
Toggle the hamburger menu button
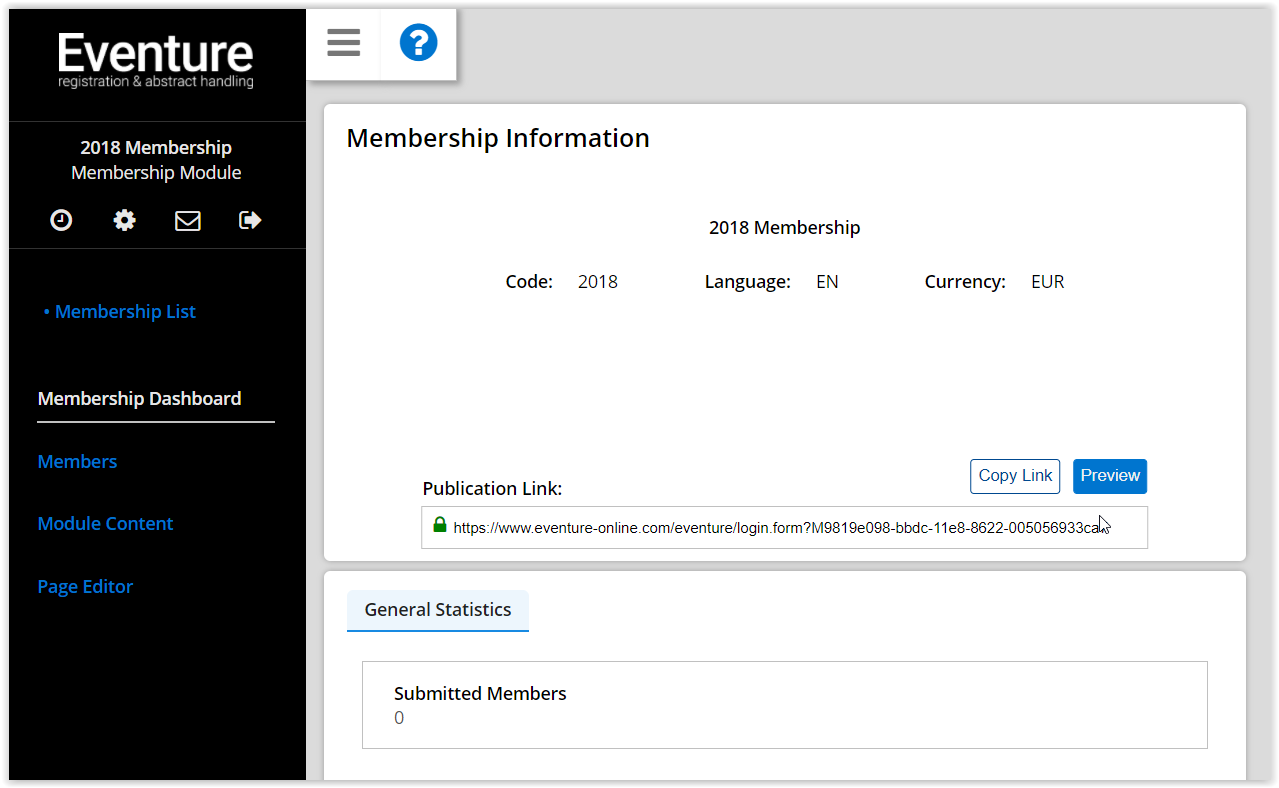(343, 43)
